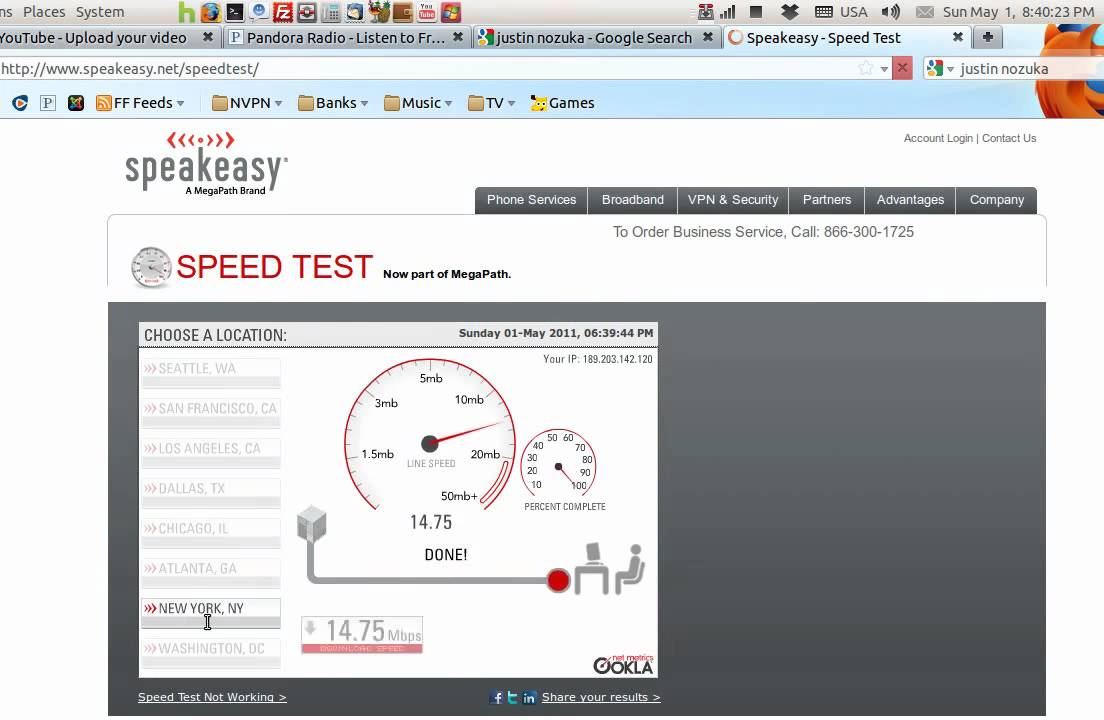Select New York, NY test location
This screenshot has width=1104, height=720.
pos(211,613)
